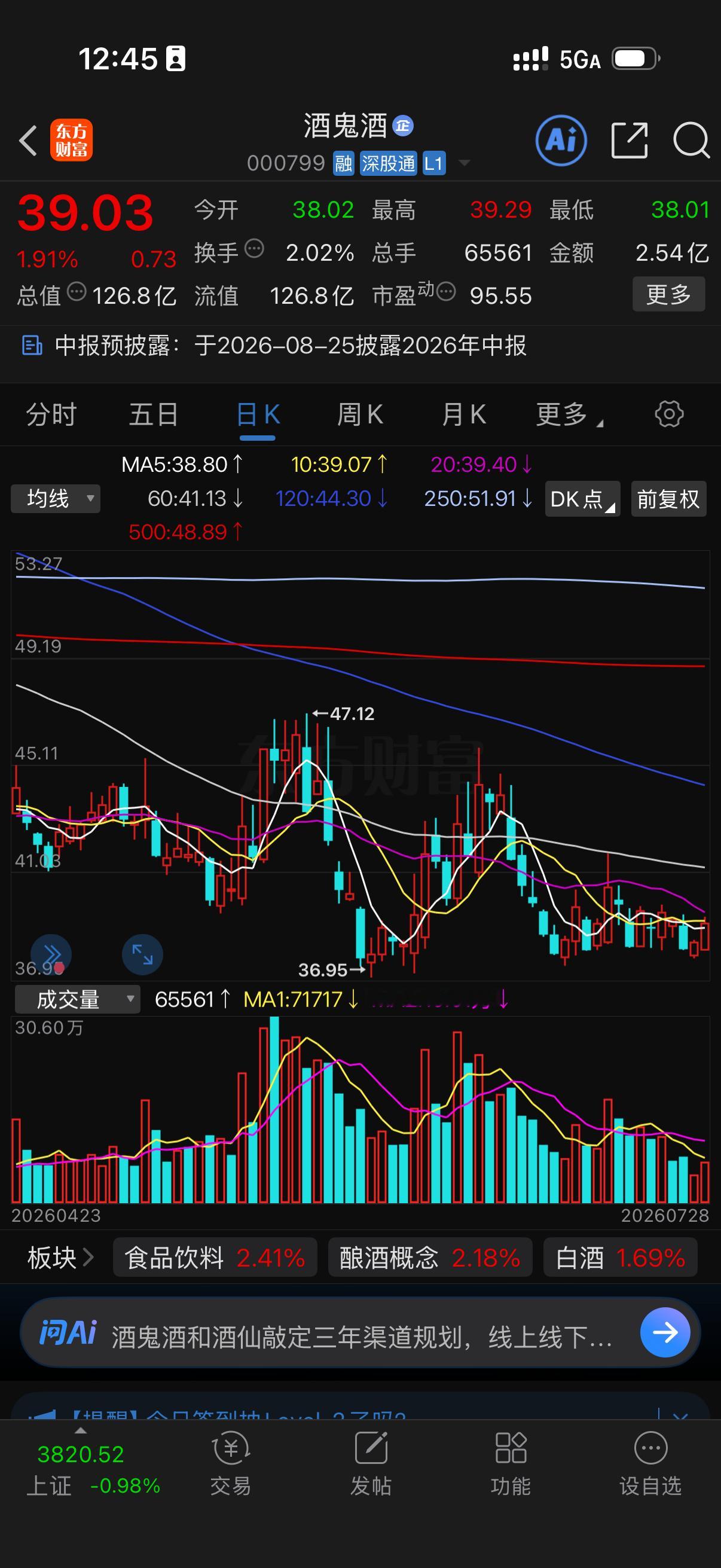The width and height of the screenshot is (721, 1568).
Task: Select the 日K chart tab
Action: pyautogui.click(x=258, y=415)
